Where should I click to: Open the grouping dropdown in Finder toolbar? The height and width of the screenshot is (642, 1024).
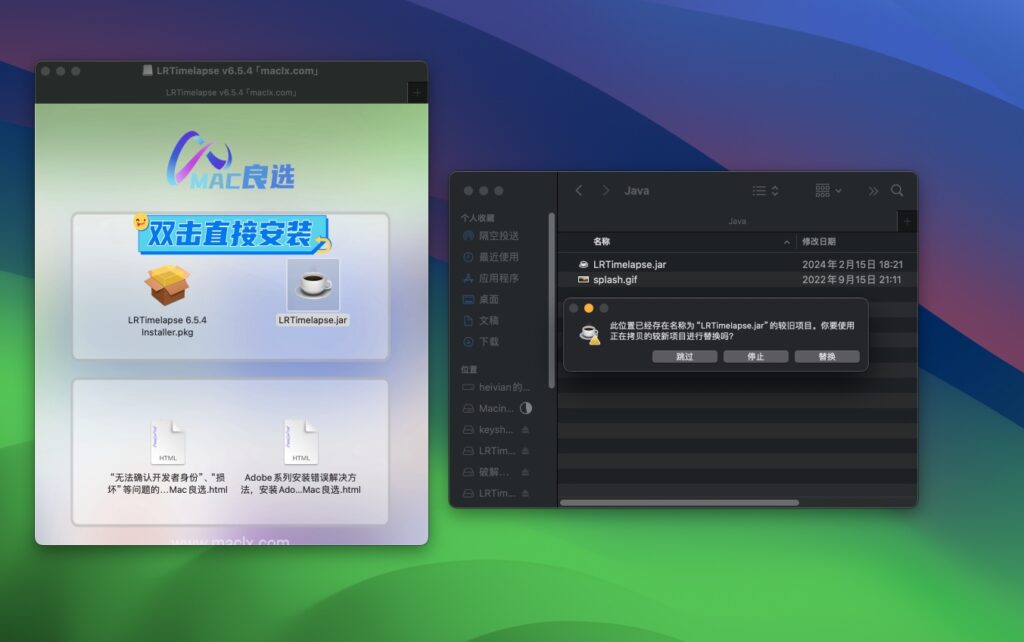click(x=831, y=190)
